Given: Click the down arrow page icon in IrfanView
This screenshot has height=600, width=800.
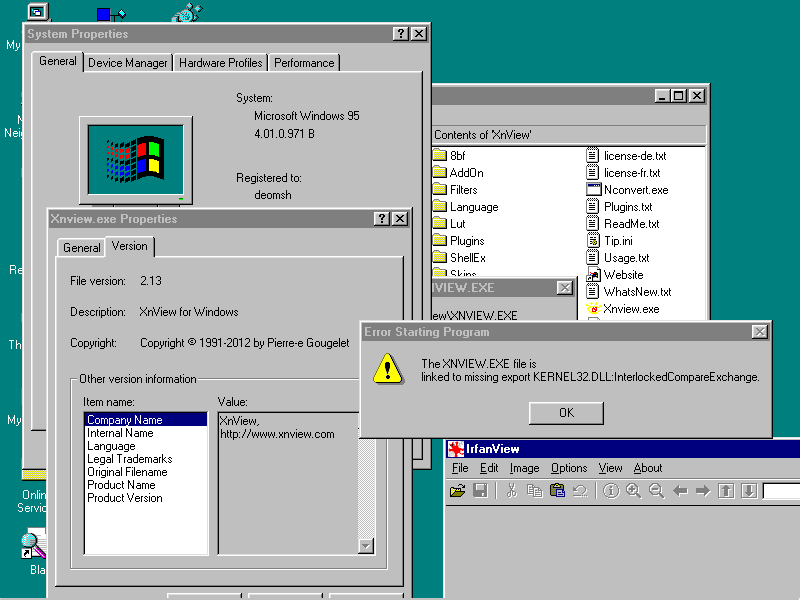Looking at the screenshot, I should tap(749, 491).
